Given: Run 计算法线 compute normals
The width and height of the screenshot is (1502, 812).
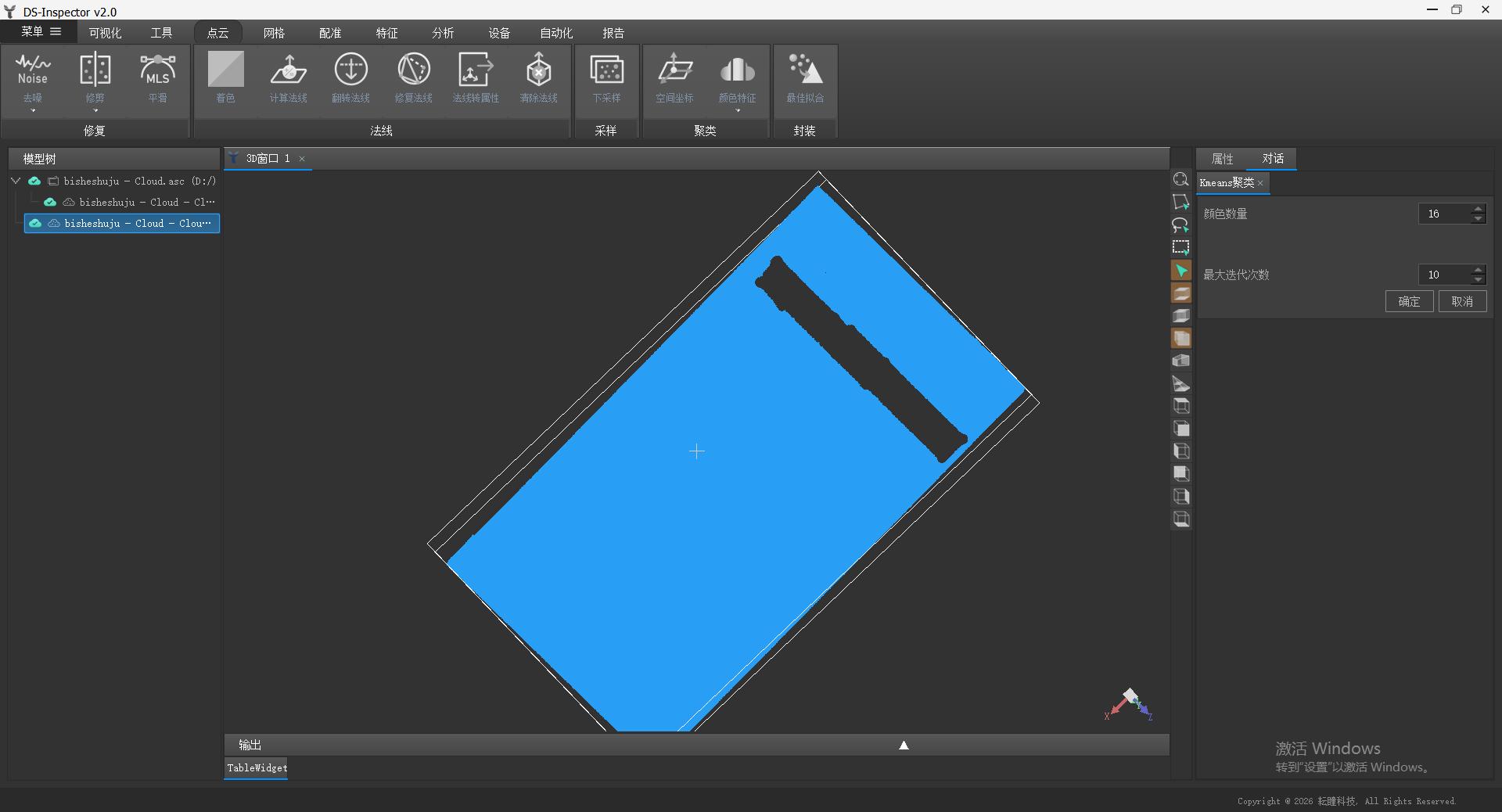Looking at the screenshot, I should pos(288,78).
